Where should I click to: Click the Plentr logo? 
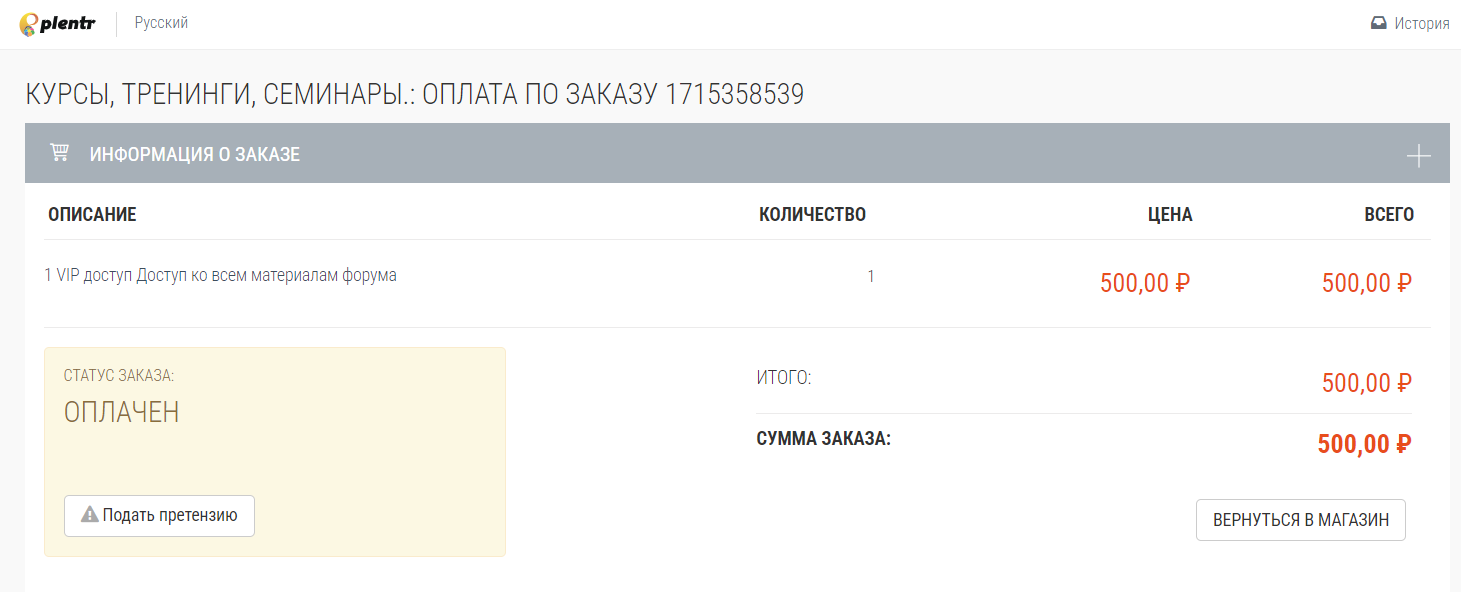click(x=57, y=24)
